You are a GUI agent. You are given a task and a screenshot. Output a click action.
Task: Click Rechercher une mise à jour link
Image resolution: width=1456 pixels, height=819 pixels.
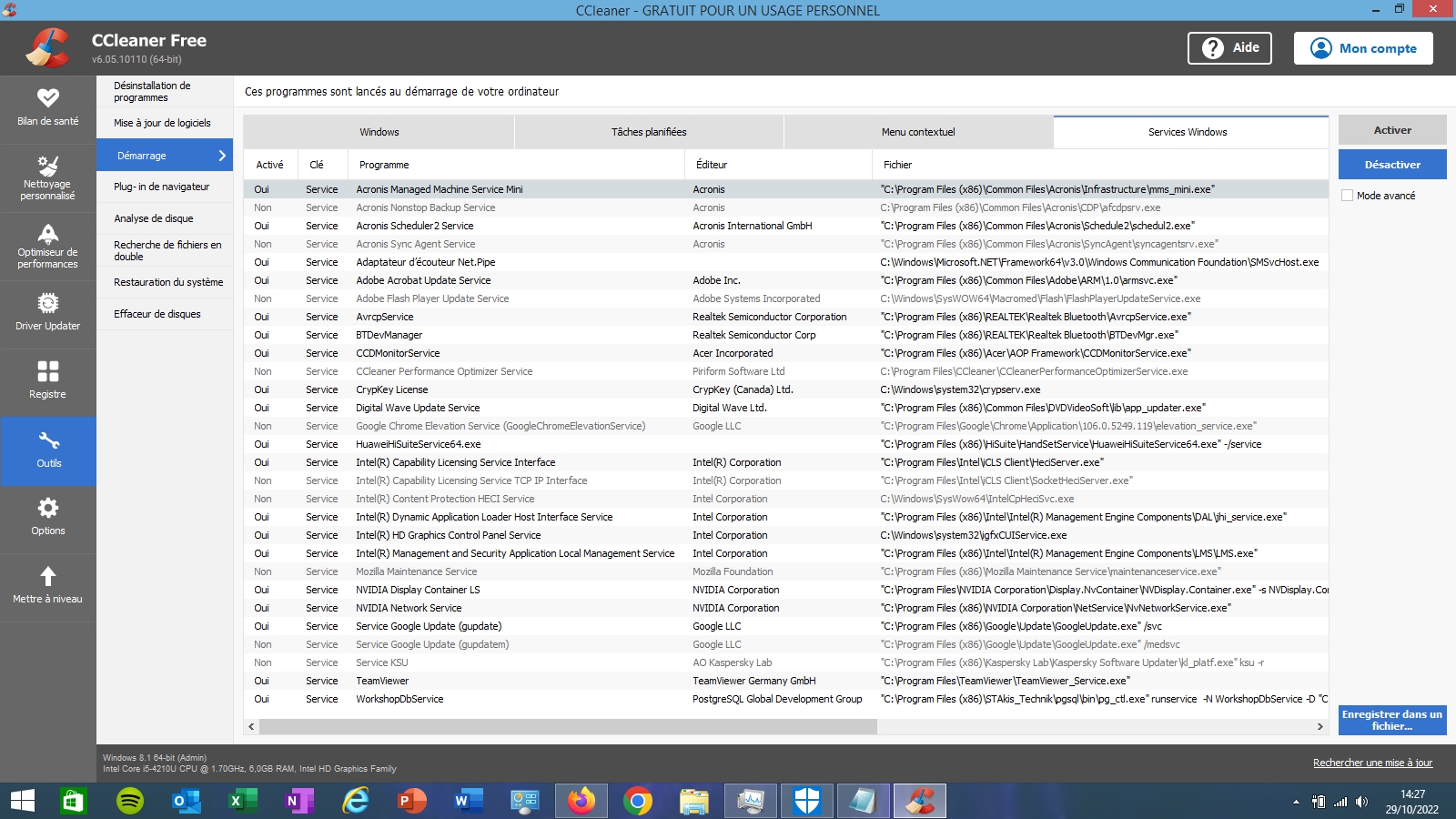tap(1372, 763)
